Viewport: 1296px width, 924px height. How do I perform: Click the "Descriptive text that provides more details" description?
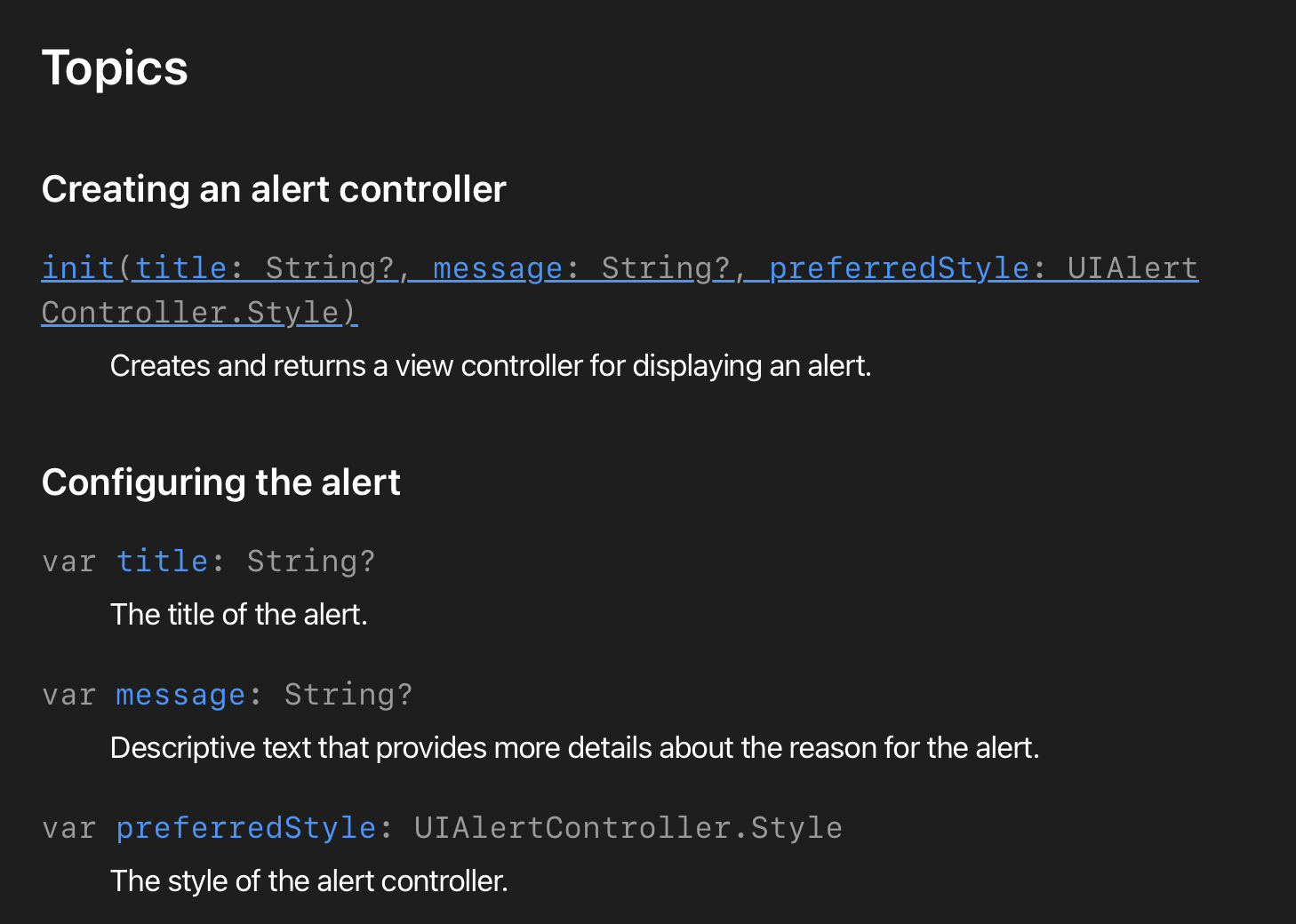point(574,748)
